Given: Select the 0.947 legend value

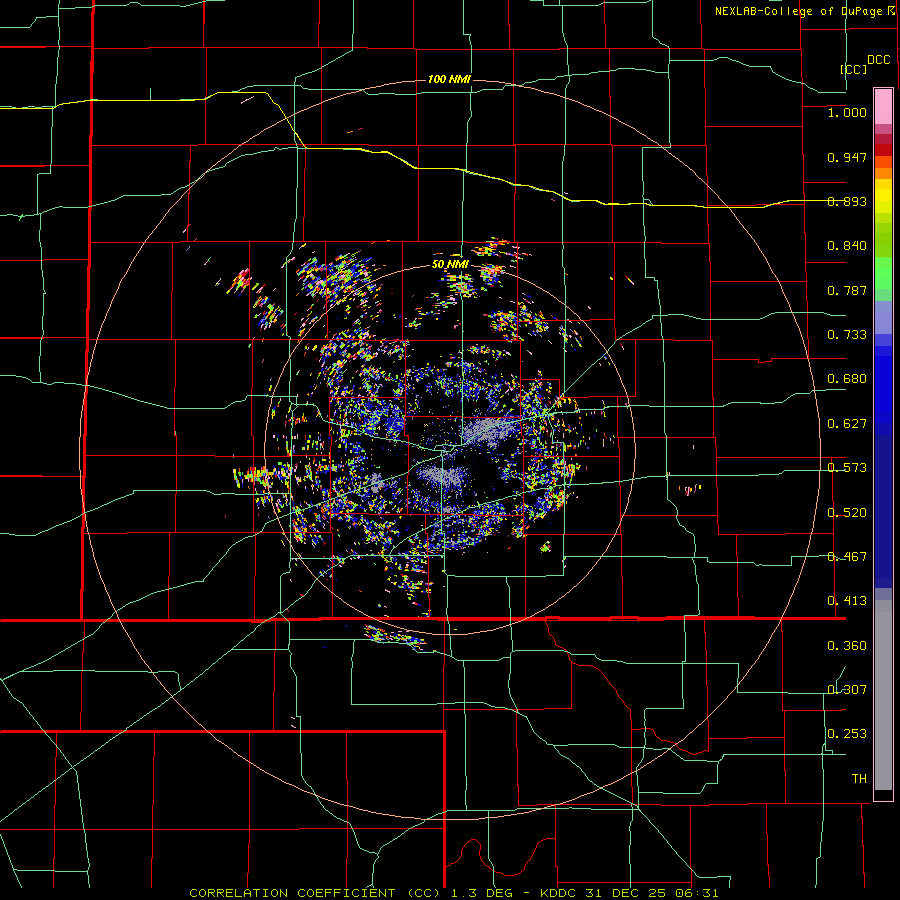Looking at the screenshot, I should (847, 157).
